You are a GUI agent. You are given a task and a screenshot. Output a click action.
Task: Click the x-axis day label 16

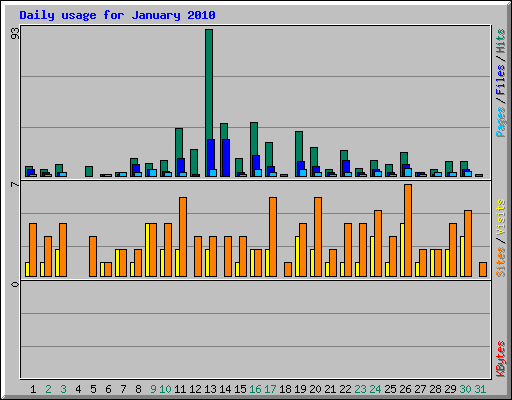255,389
